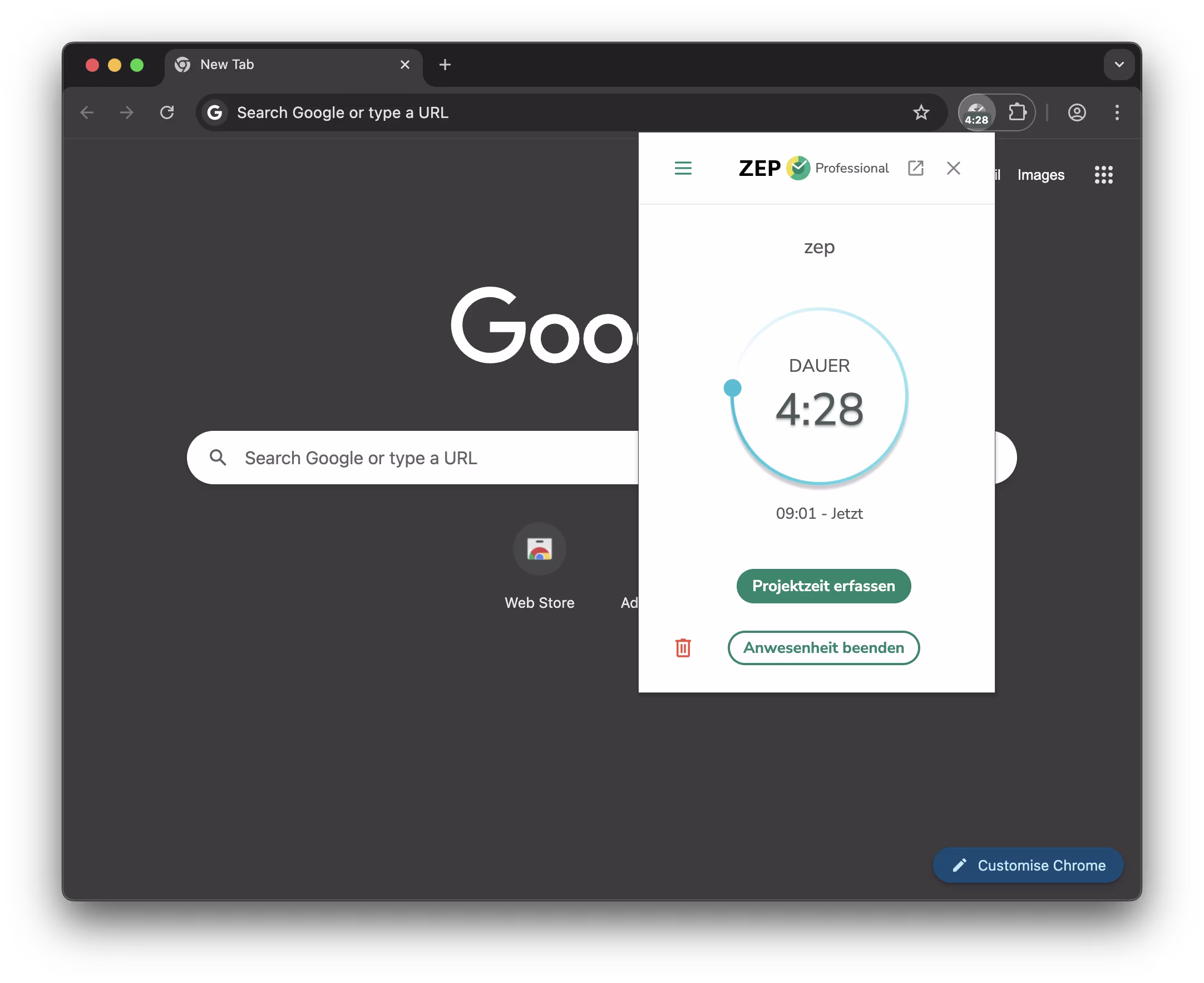The width and height of the screenshot is (1204, 983).
Task: Open the Chrome Extensions puzzle icon
Action: (x=1017, y=112)
